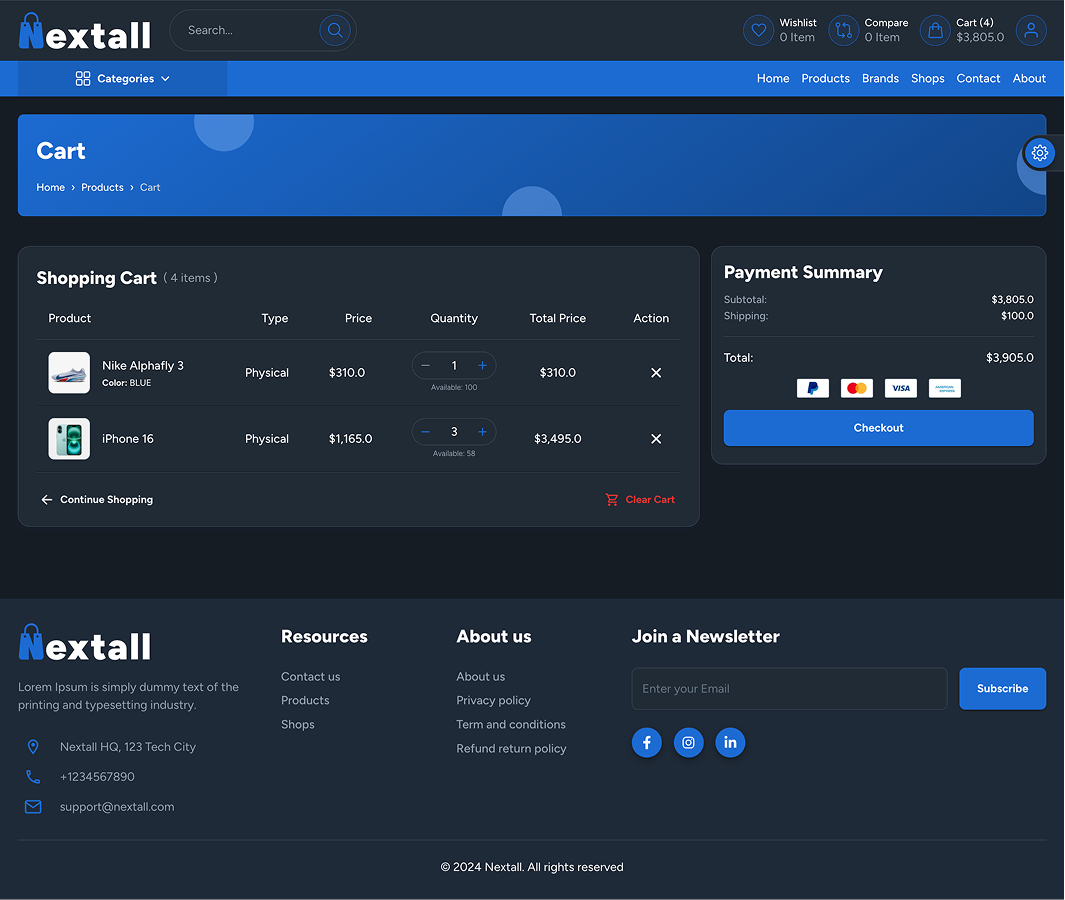Open the Cart bag icon
The image size is (1065, 900).
935,30
